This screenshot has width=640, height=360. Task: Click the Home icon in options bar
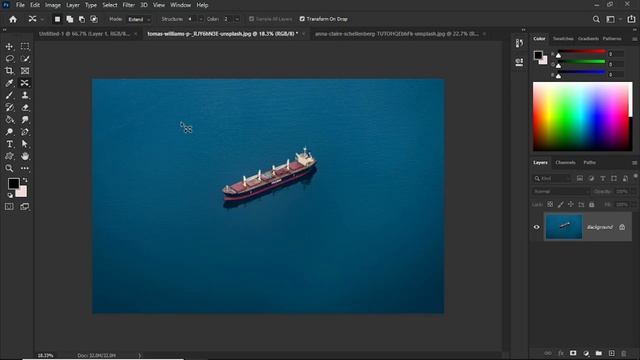[13, 19]
